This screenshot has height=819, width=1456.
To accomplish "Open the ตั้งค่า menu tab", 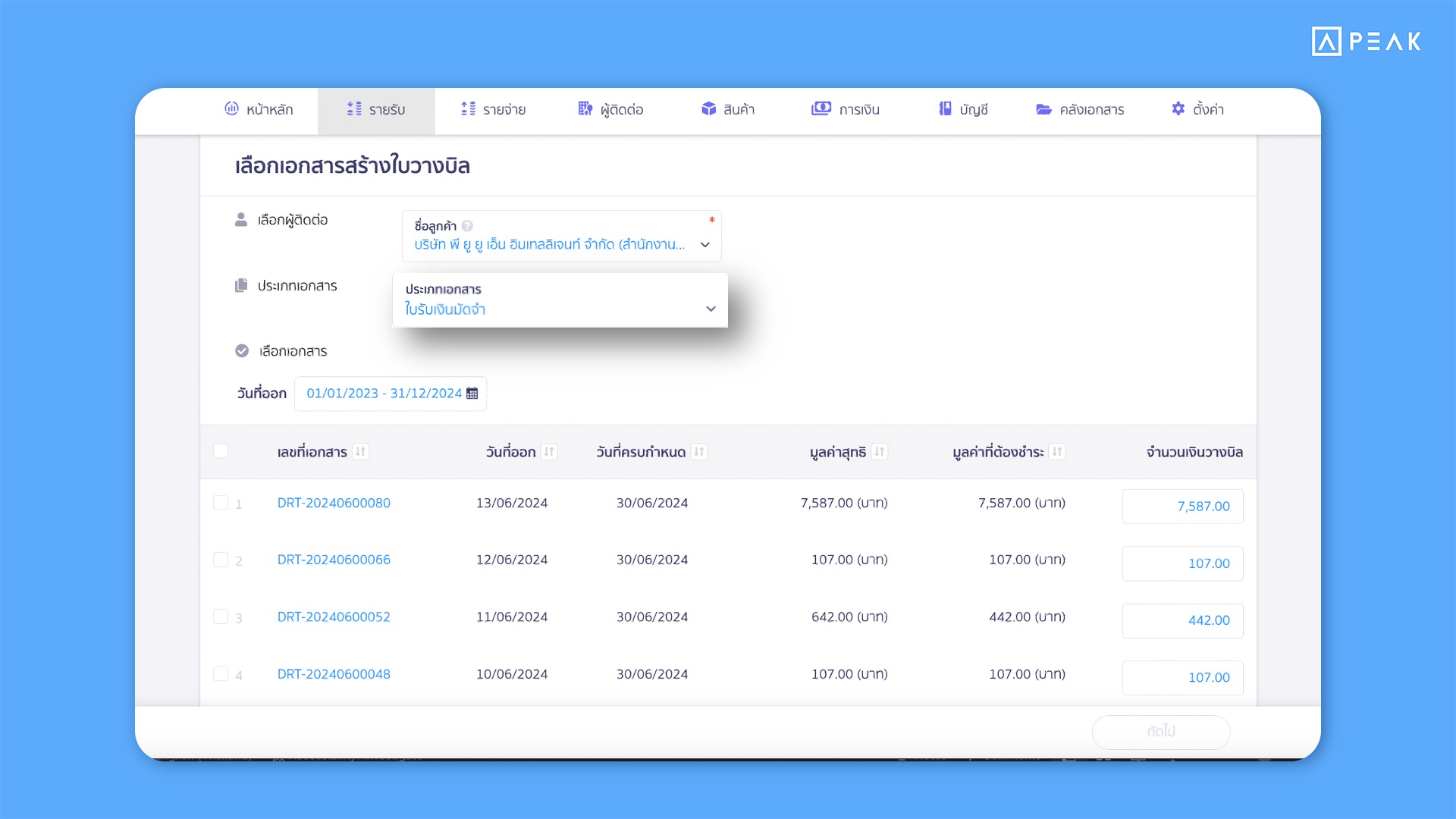I will tap(1197, 110).
